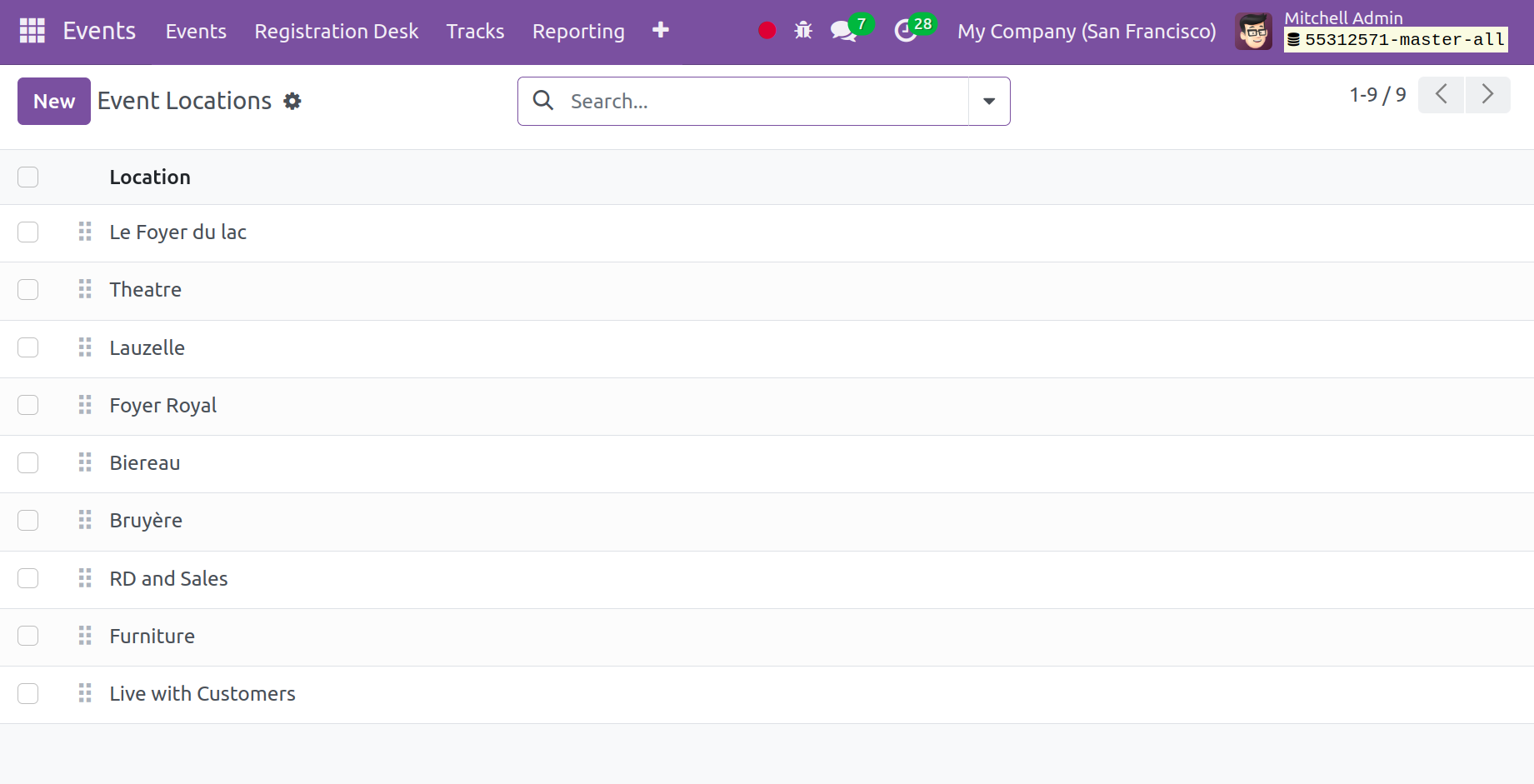Grab the drag handle for Bruyère row
The height and width of the screenshot is (784, 1534).
pos(85,520)
